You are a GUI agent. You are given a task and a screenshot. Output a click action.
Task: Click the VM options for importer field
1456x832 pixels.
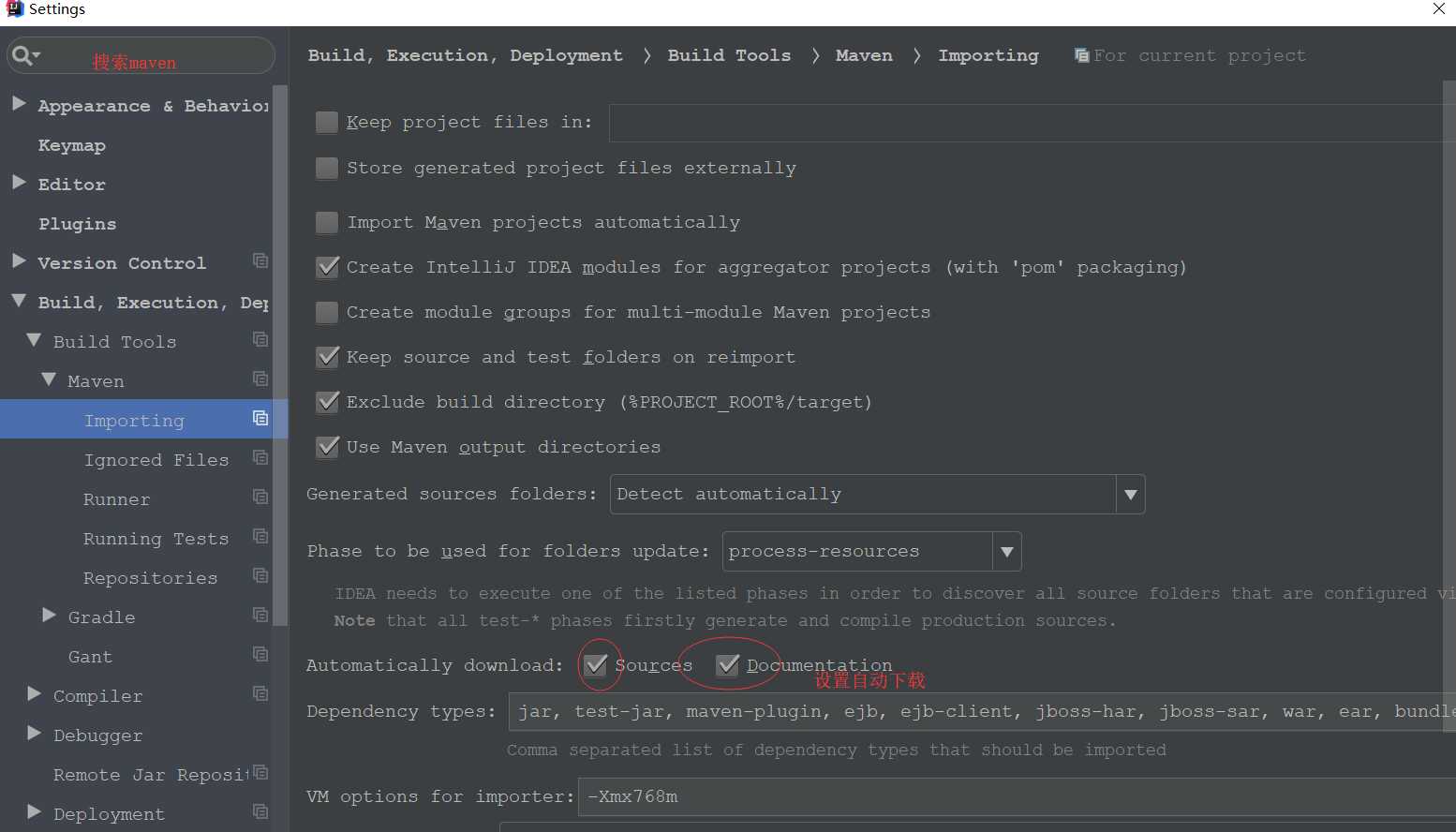click(x=1017, y=796)
